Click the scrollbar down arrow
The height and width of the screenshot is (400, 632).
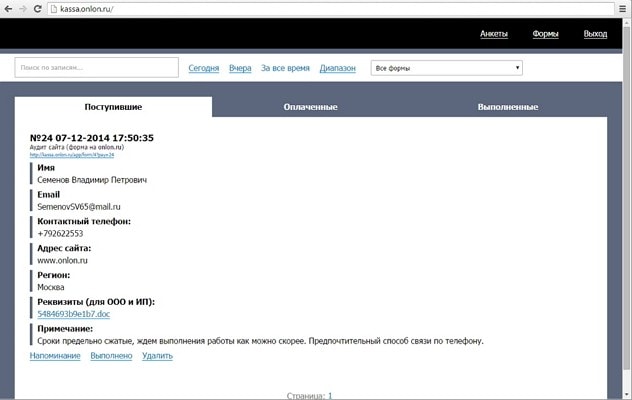tap(627, 395)
